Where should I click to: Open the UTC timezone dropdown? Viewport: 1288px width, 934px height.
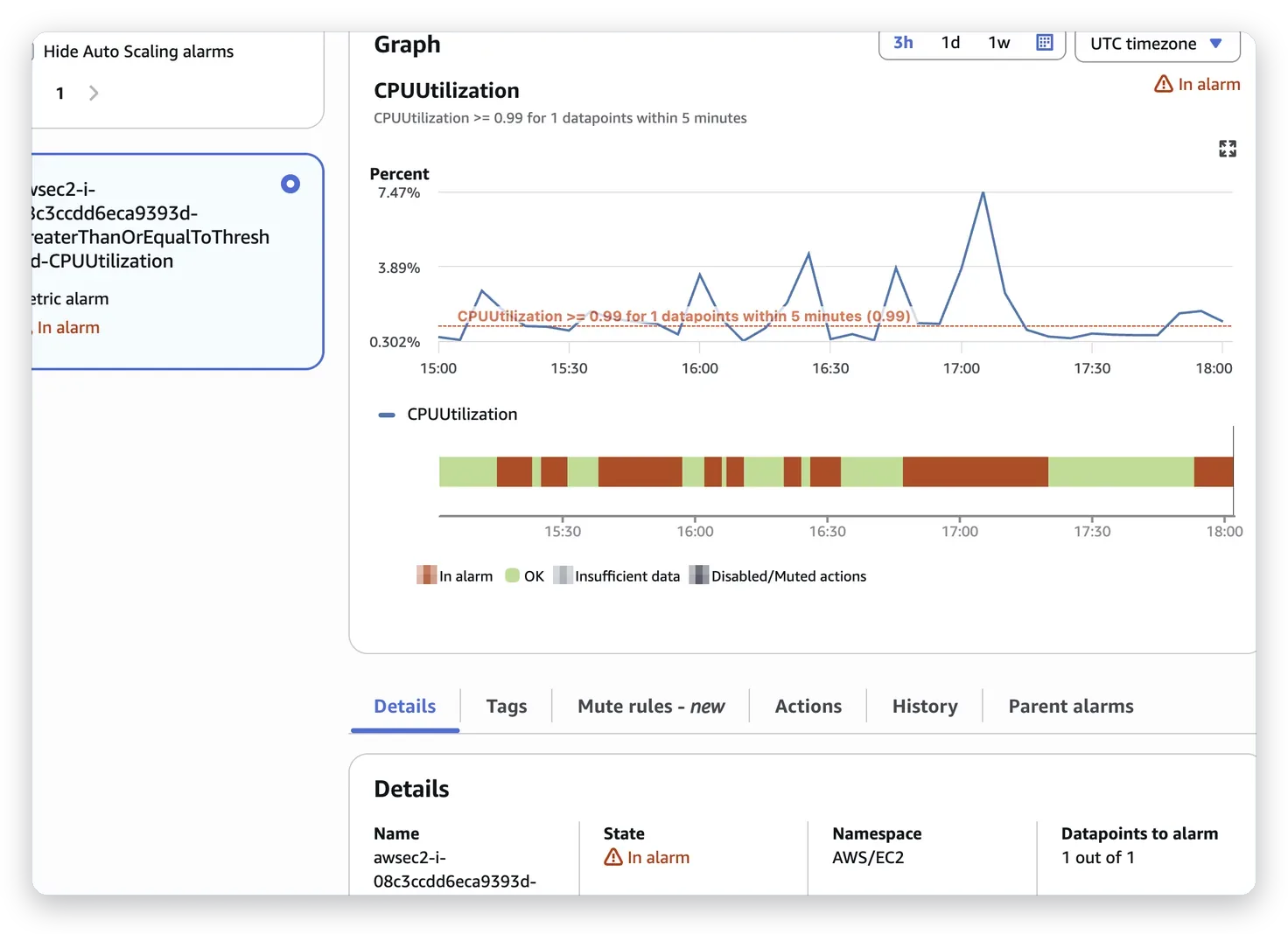pos(1157,44)
